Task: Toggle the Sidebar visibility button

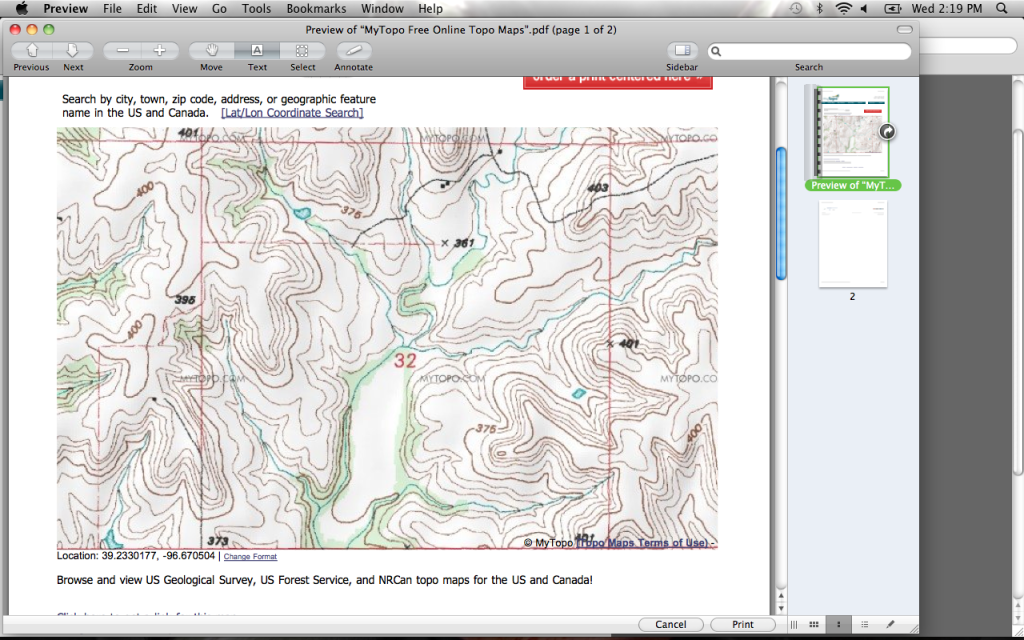Action: coord(683,50)
